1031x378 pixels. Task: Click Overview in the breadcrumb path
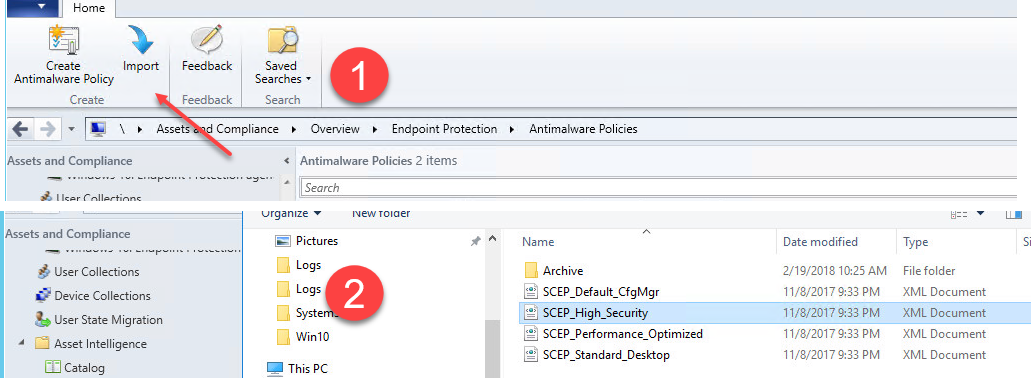click(x=335, y=129)
